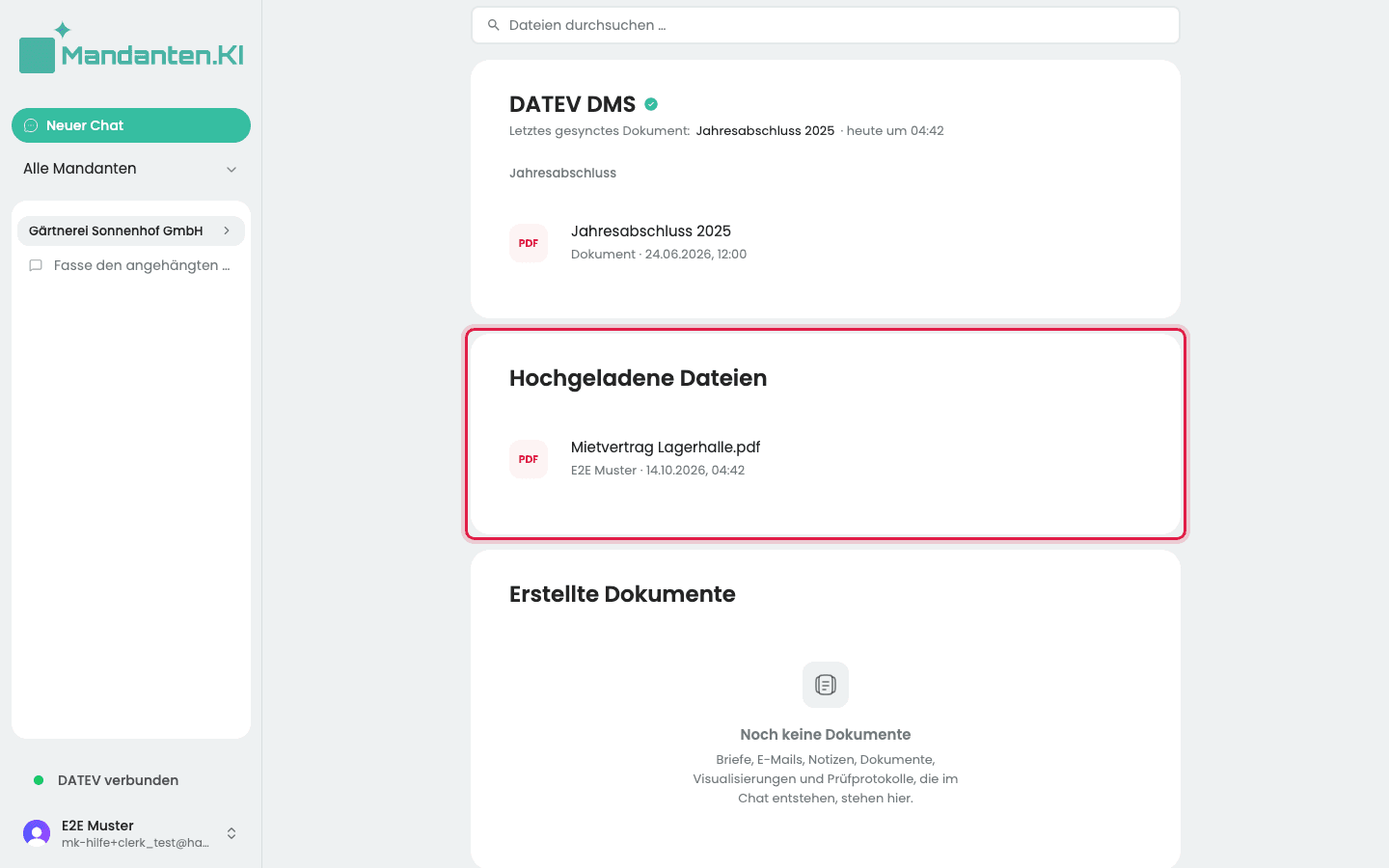The width and height of the screenshot is (1389, 868).
Task: Click the chat bubble icon beside Fasse den angehängten
Action: (x=36, y=265)
